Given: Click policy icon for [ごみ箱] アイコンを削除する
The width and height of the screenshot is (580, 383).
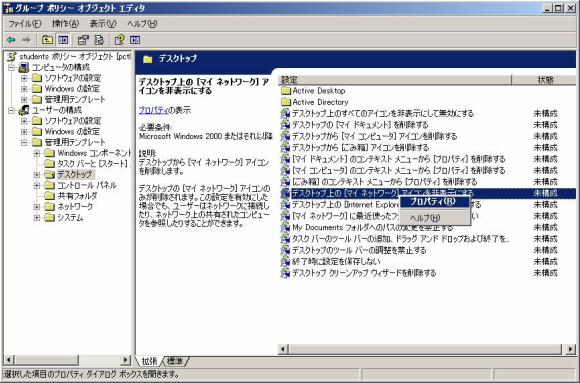Looking at the screenshot, I should point(285,148).
